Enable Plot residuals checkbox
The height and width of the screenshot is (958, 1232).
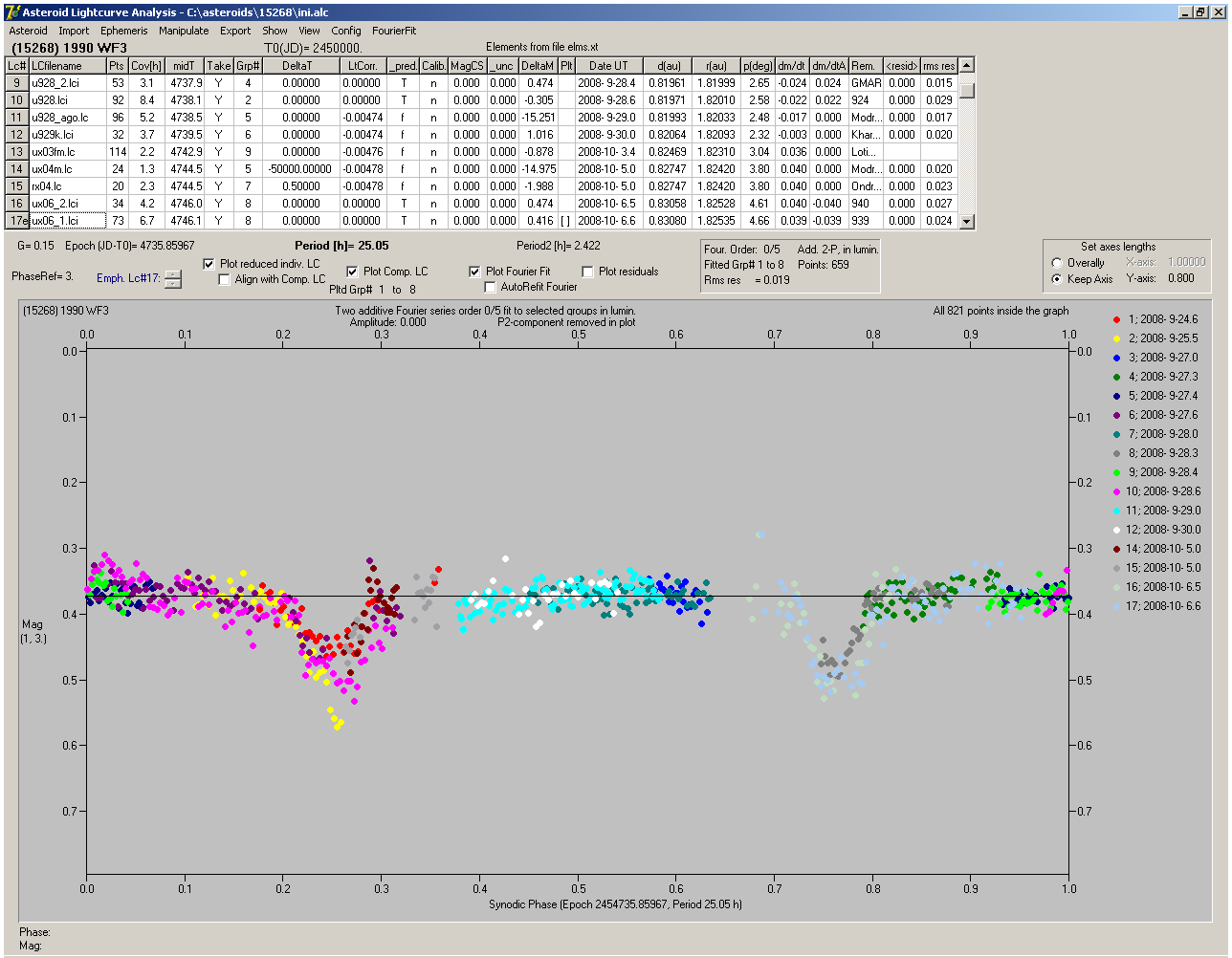click(x=588, y=272)
